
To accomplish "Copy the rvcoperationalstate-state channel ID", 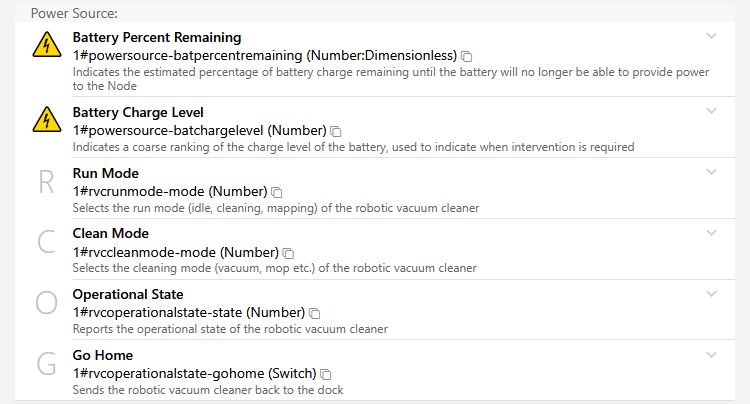I will [314, 313].
